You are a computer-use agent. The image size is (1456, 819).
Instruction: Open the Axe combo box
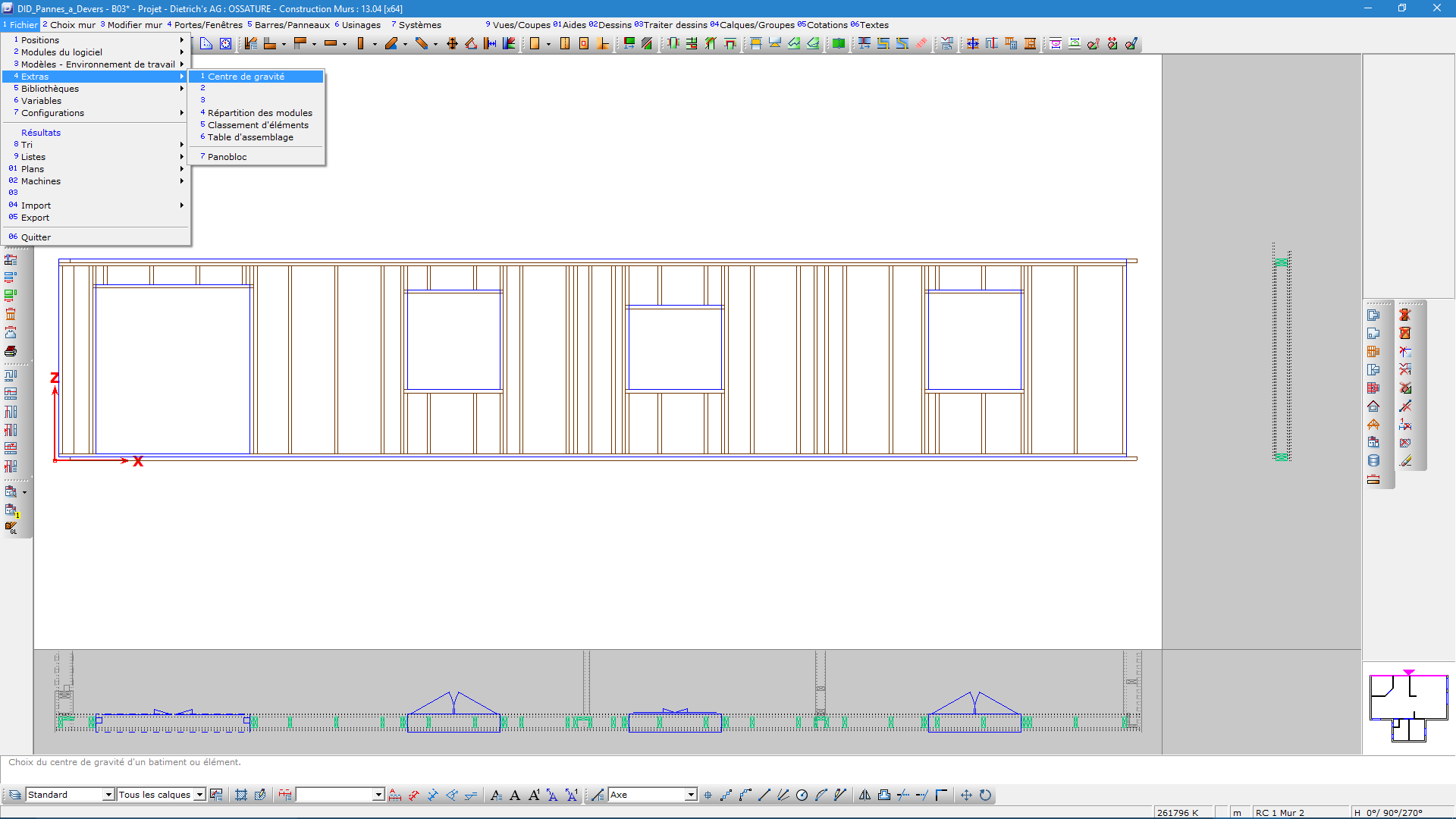[691, 795]
